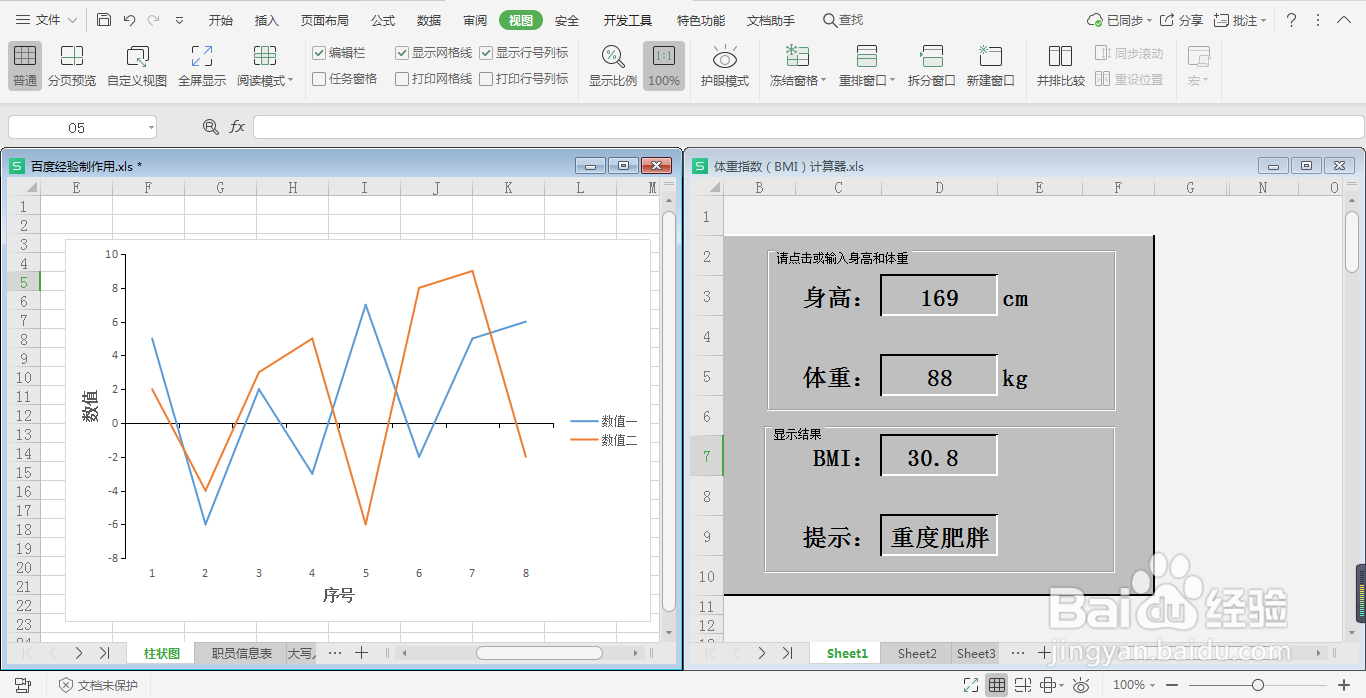Open a 新建窗口 new window
The image size is (1366, 698).
click(x=990, y=67)
